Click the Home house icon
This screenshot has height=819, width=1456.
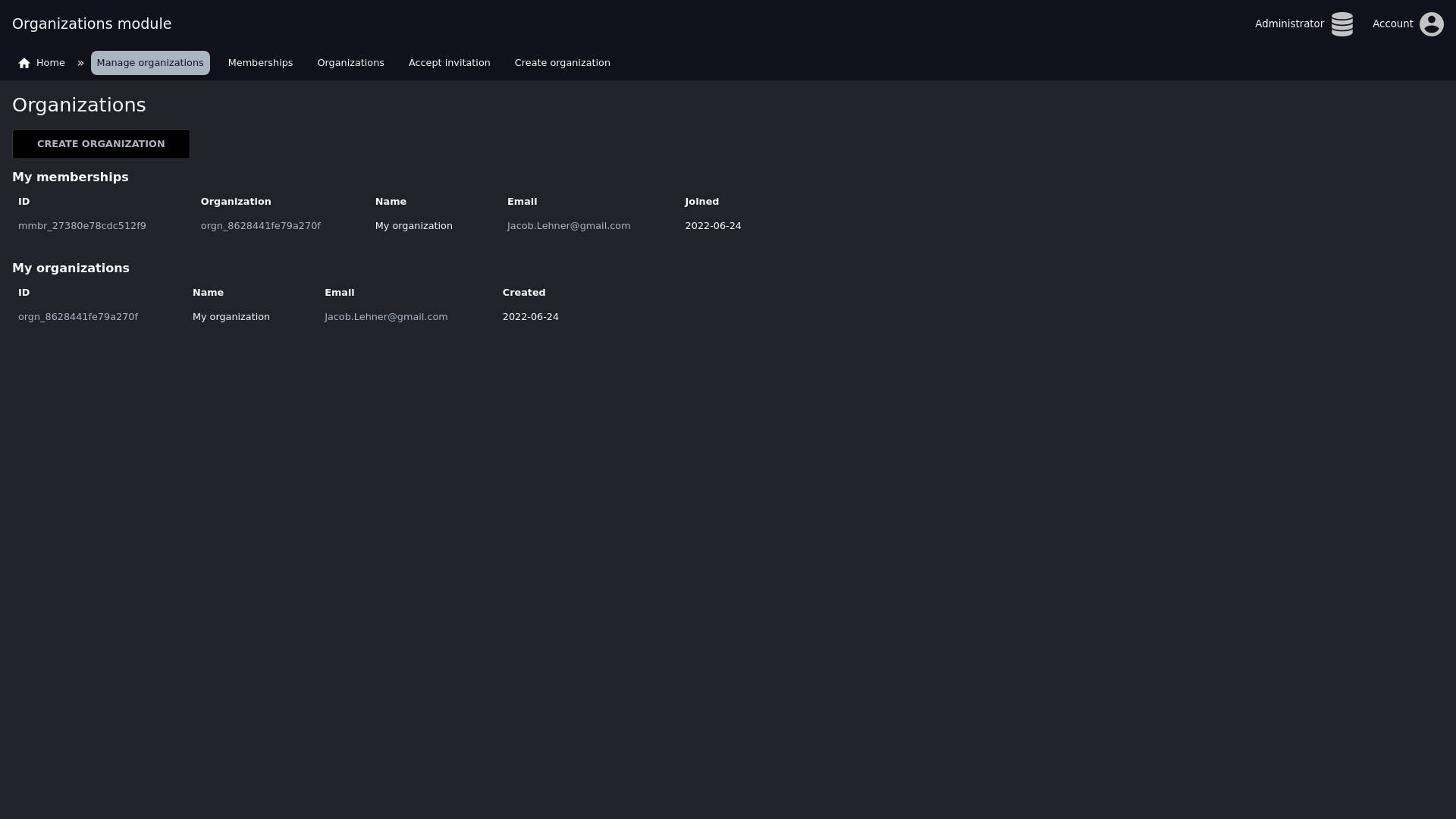click(24, 64)
